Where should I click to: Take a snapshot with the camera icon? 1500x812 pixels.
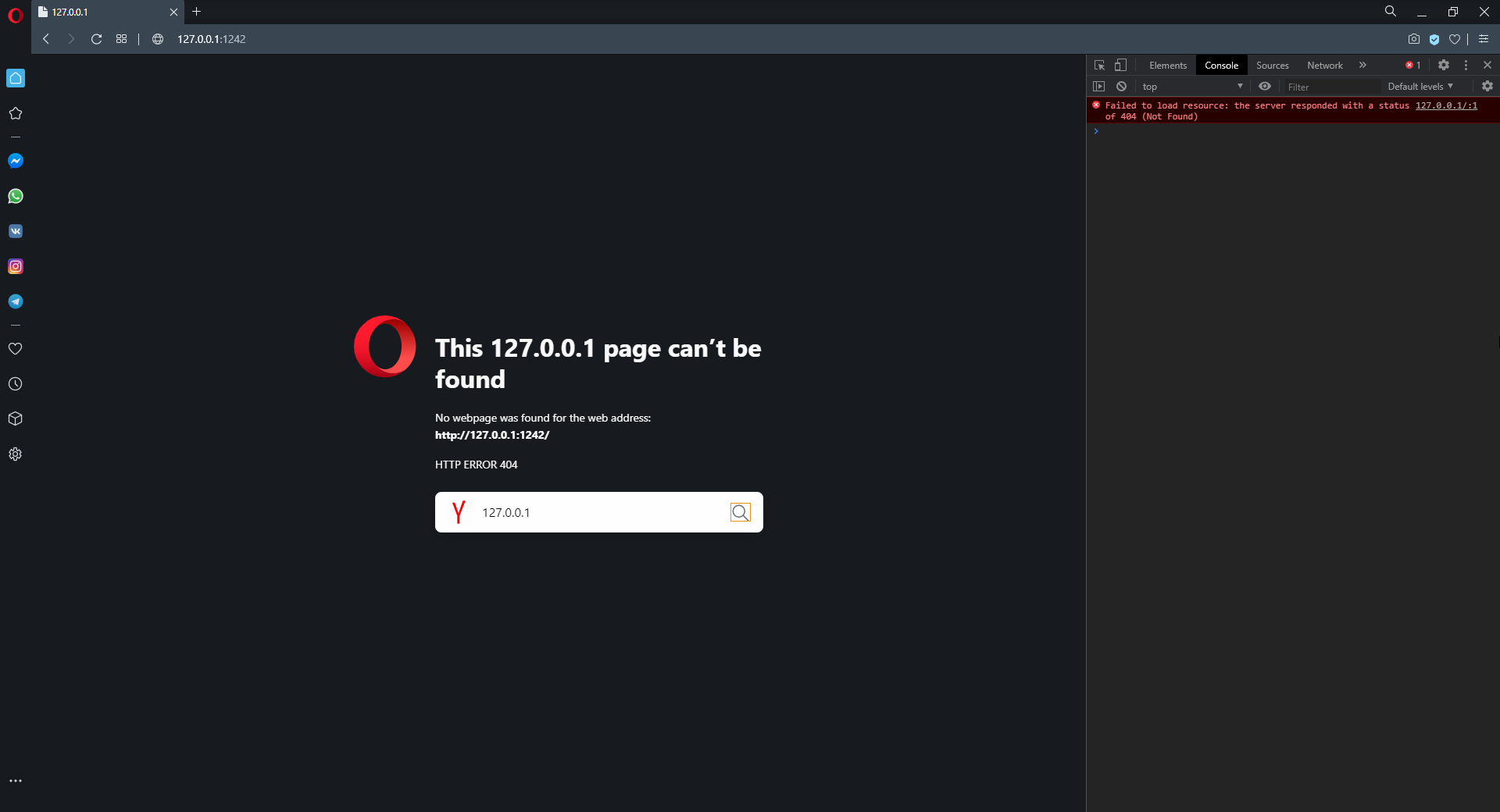coord(1414,39)
